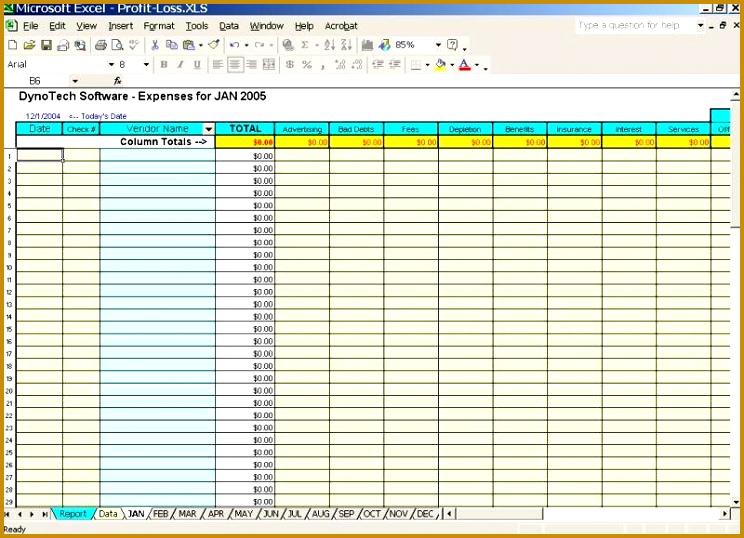Toggle Align Right

[x=251, y=65]
